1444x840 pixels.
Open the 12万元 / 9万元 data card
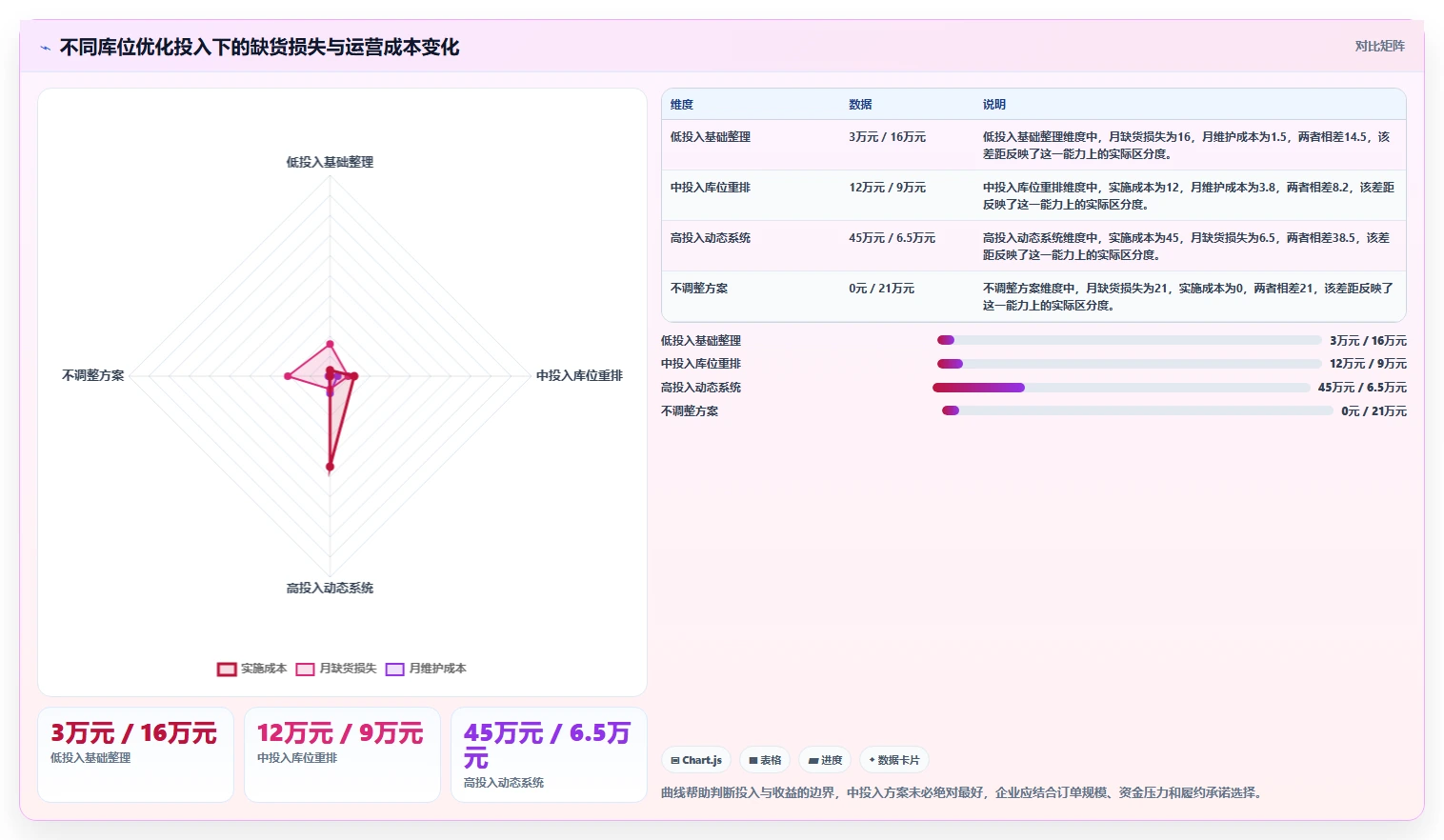(x=342, y=754)
